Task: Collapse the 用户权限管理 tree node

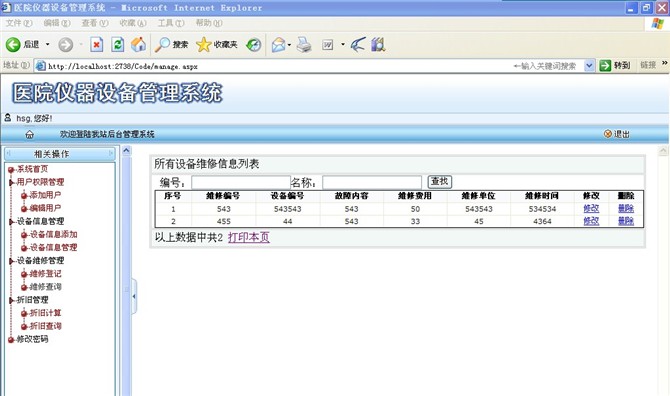Action: click(12, 182)
